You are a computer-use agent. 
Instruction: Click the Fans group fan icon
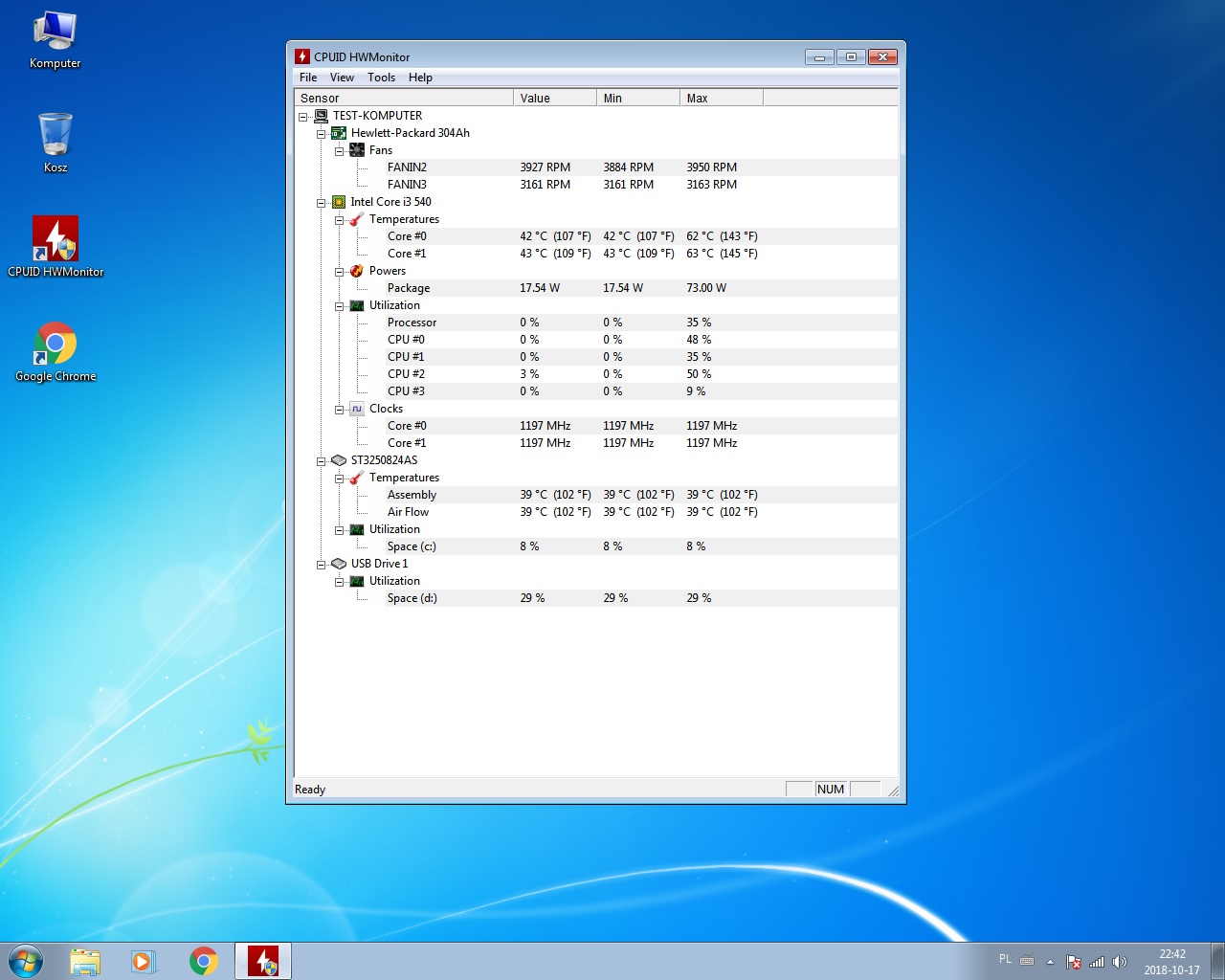(x=357, y=150)
